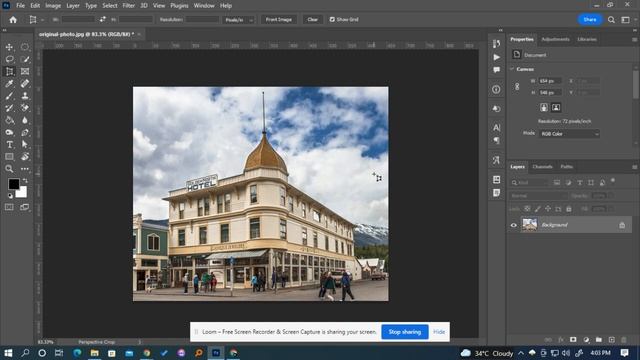Select the Clone Stamp tool

click(x=25, y=96)
